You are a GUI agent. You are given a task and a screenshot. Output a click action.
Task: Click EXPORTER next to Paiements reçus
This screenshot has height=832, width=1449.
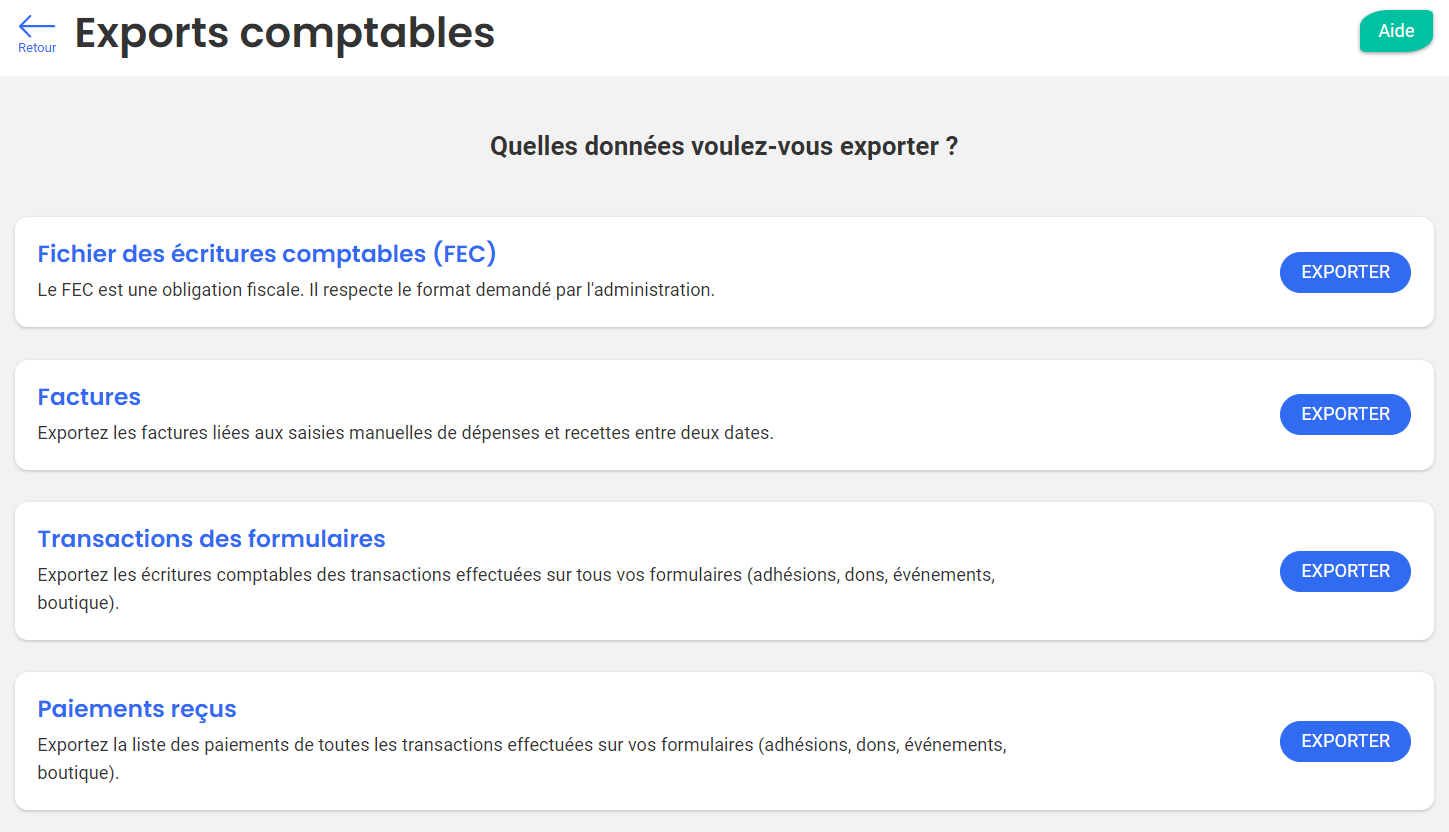click(x=1344, y=741)
